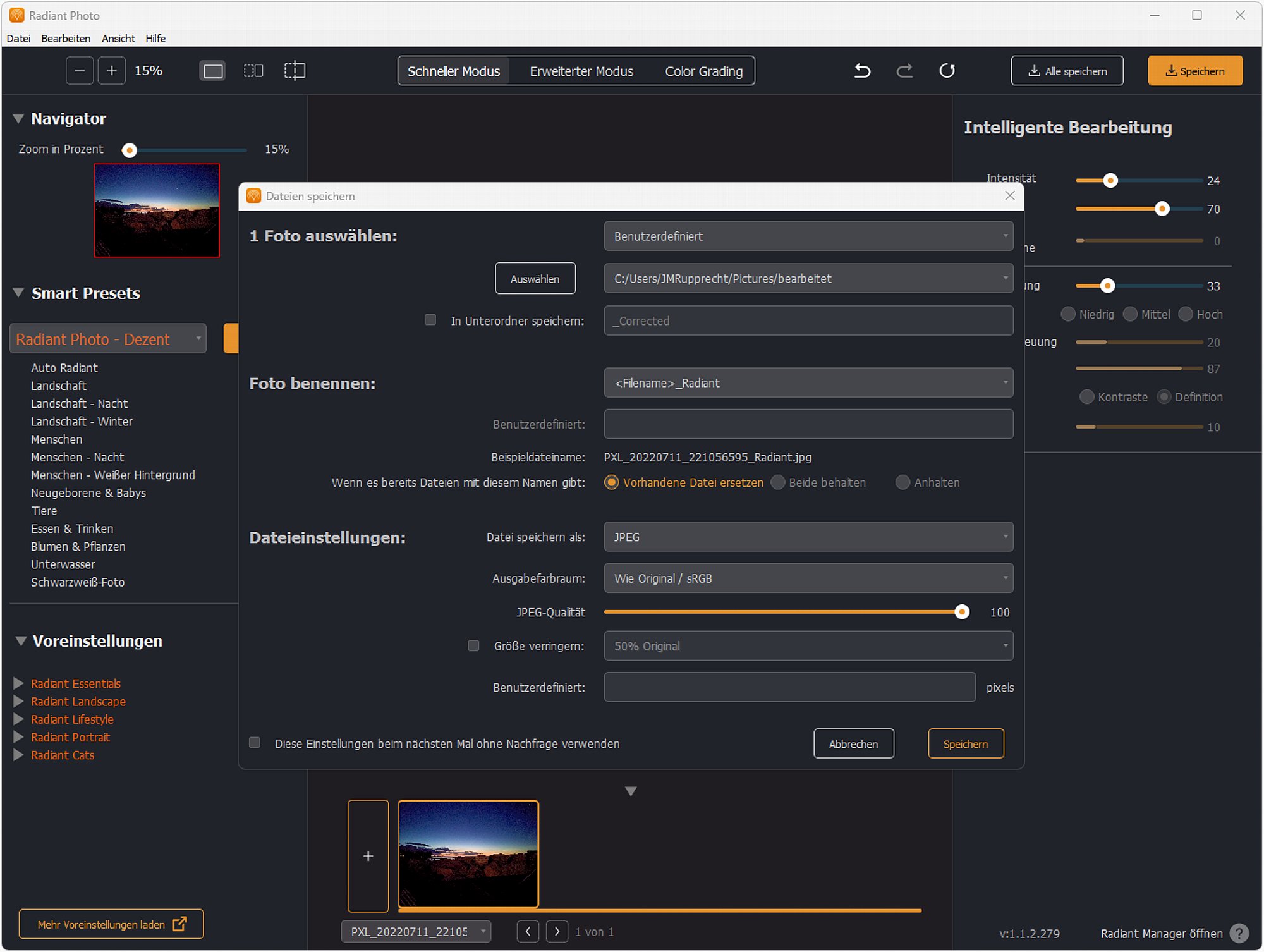Enable split compare view
1264x952 pixels.
click(x=295, y=71)
